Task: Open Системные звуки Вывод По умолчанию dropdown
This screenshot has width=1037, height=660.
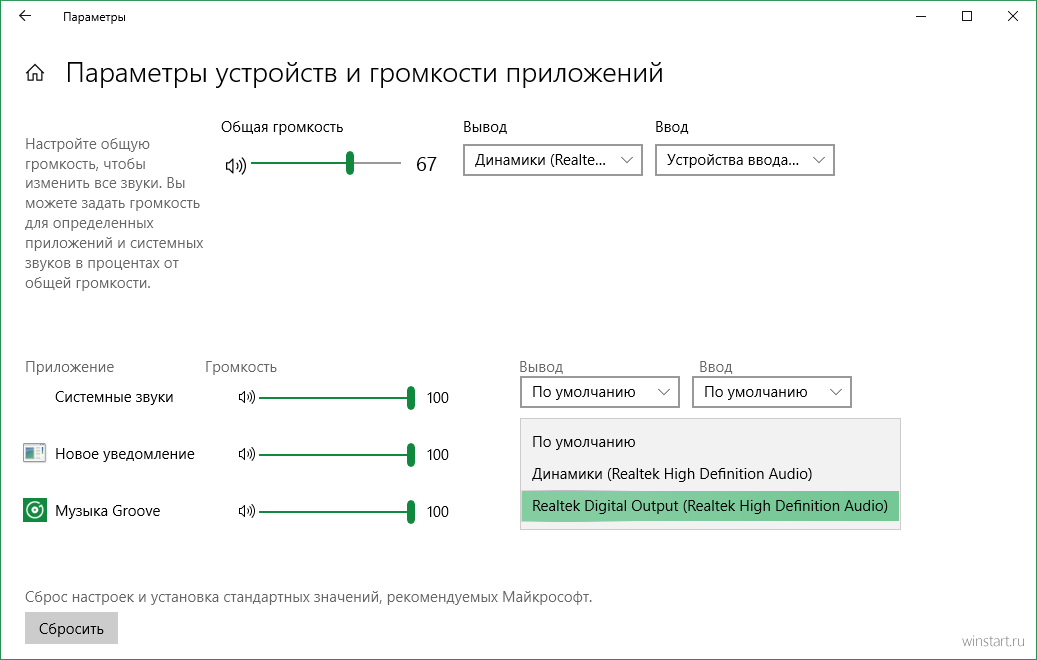Action: pyautogui.click(x=600, y=392)
